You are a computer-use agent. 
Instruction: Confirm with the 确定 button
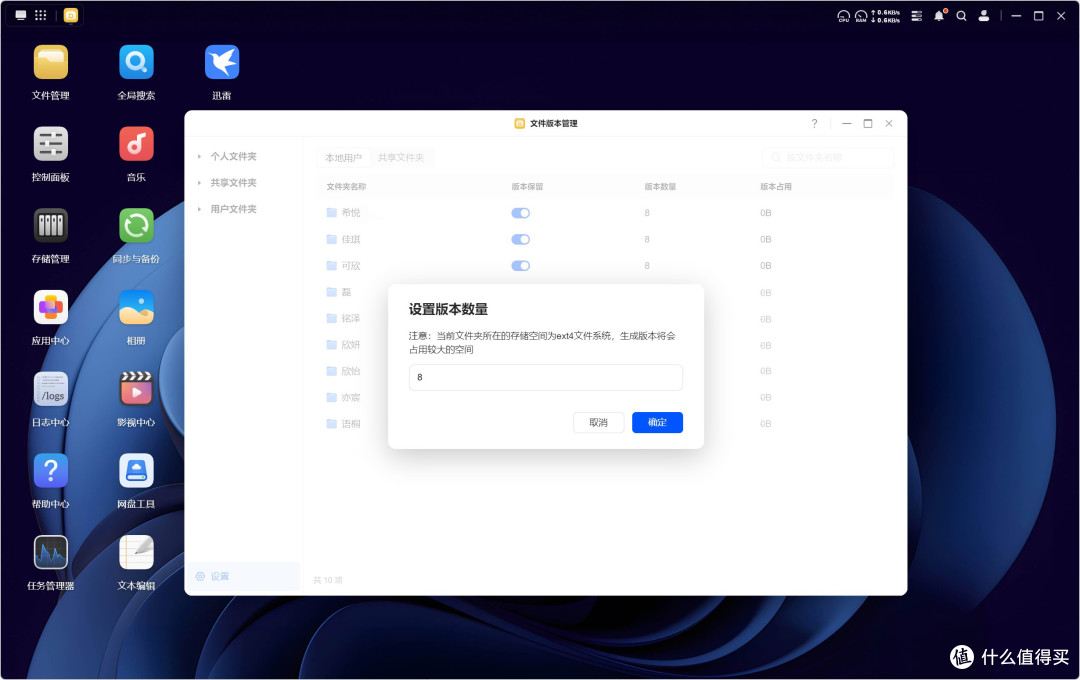[x=657, y=422]
